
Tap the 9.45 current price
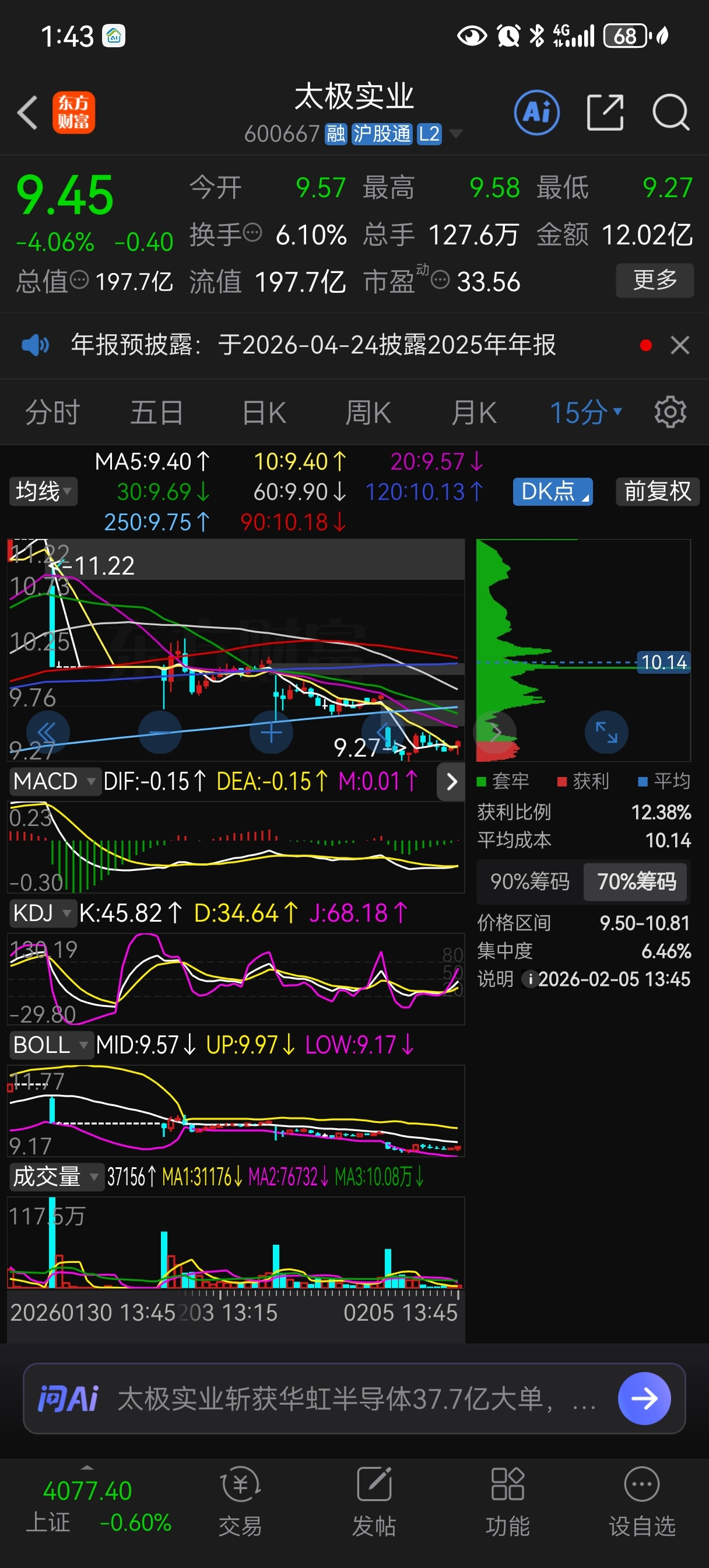[x=65, y=195]
